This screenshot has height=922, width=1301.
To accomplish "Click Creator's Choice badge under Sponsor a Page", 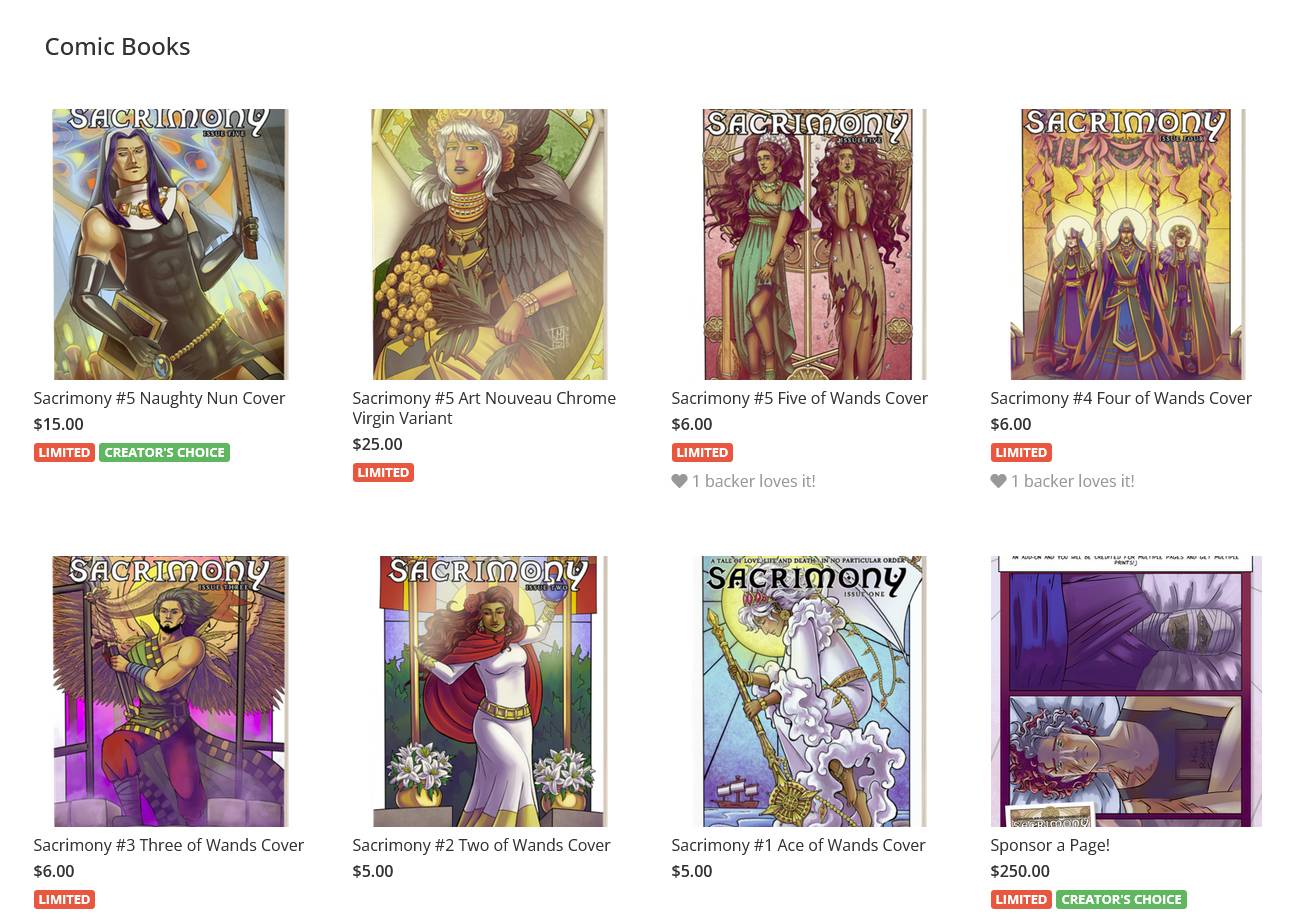I will (1121, 899).
